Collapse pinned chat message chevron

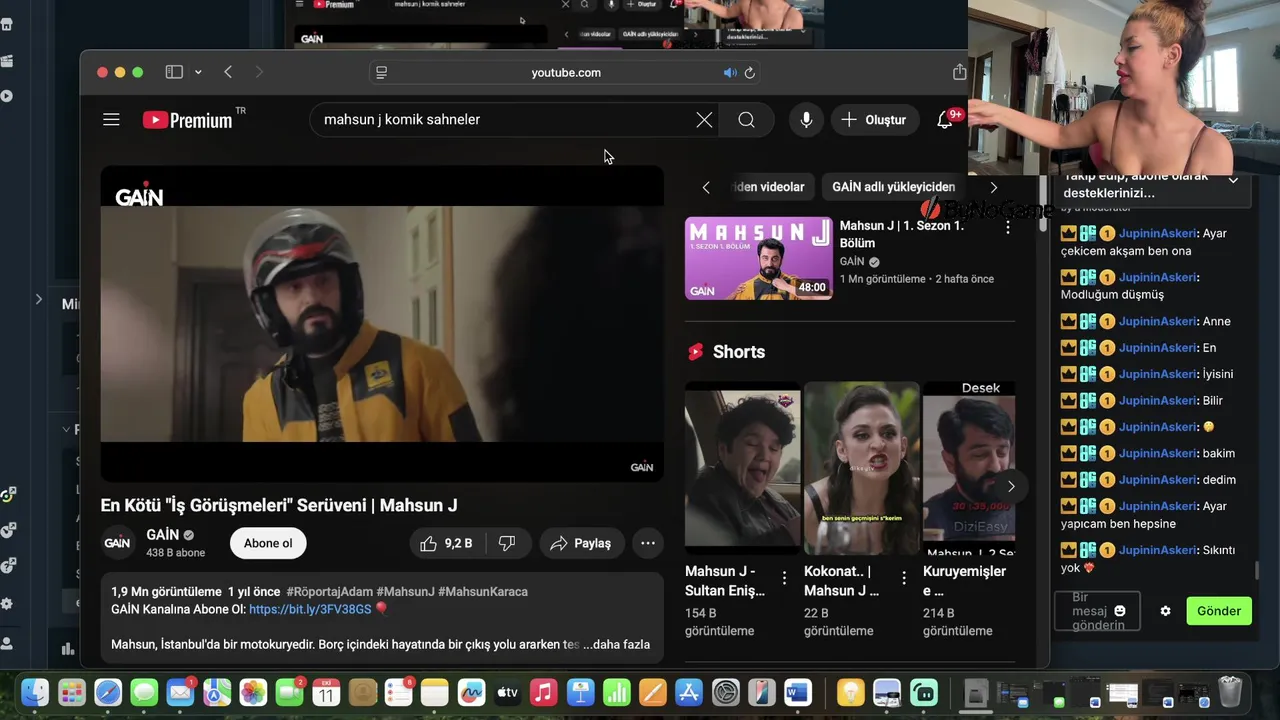tap(1233, 181)
